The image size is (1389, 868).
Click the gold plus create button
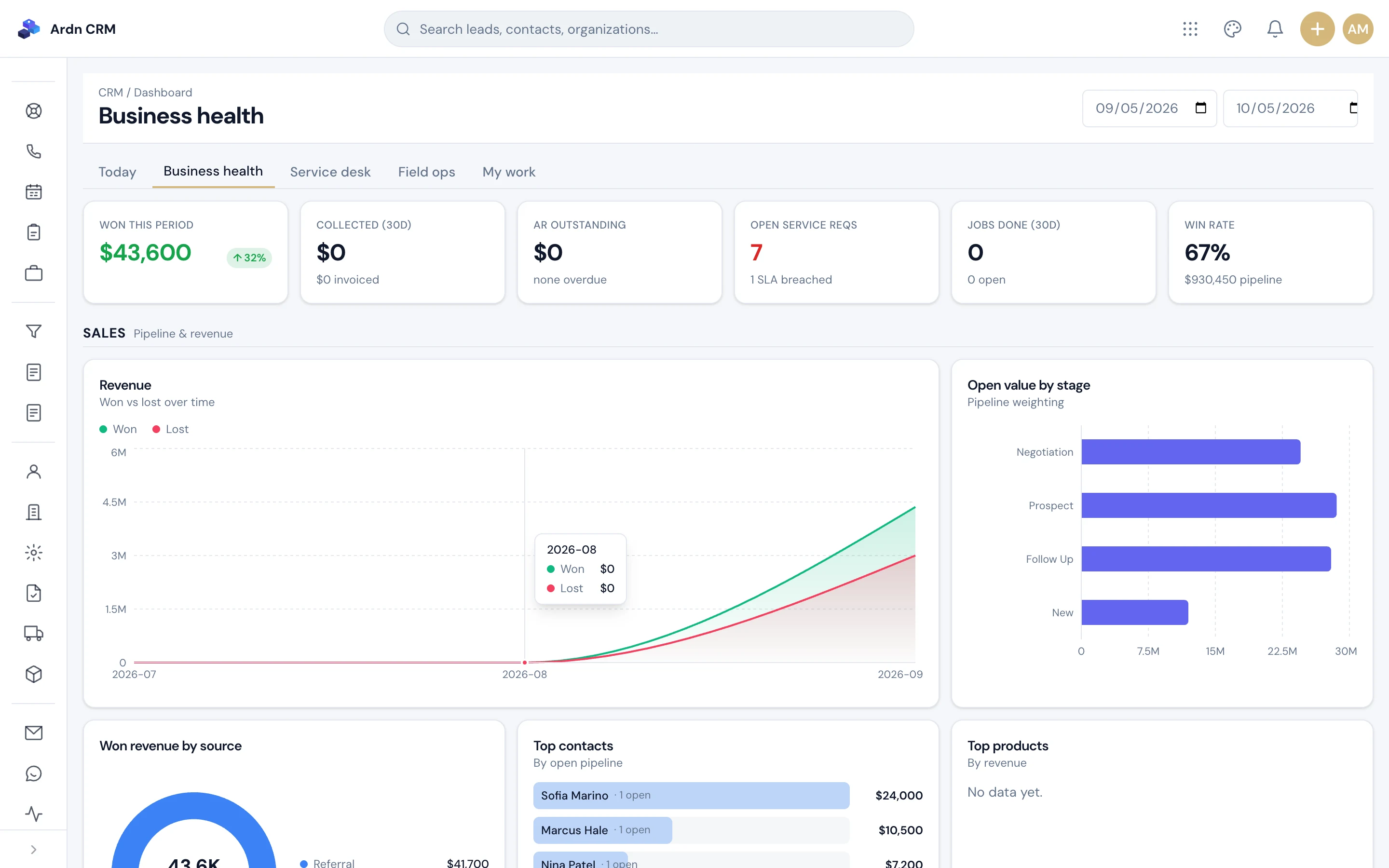(1317, 29)
